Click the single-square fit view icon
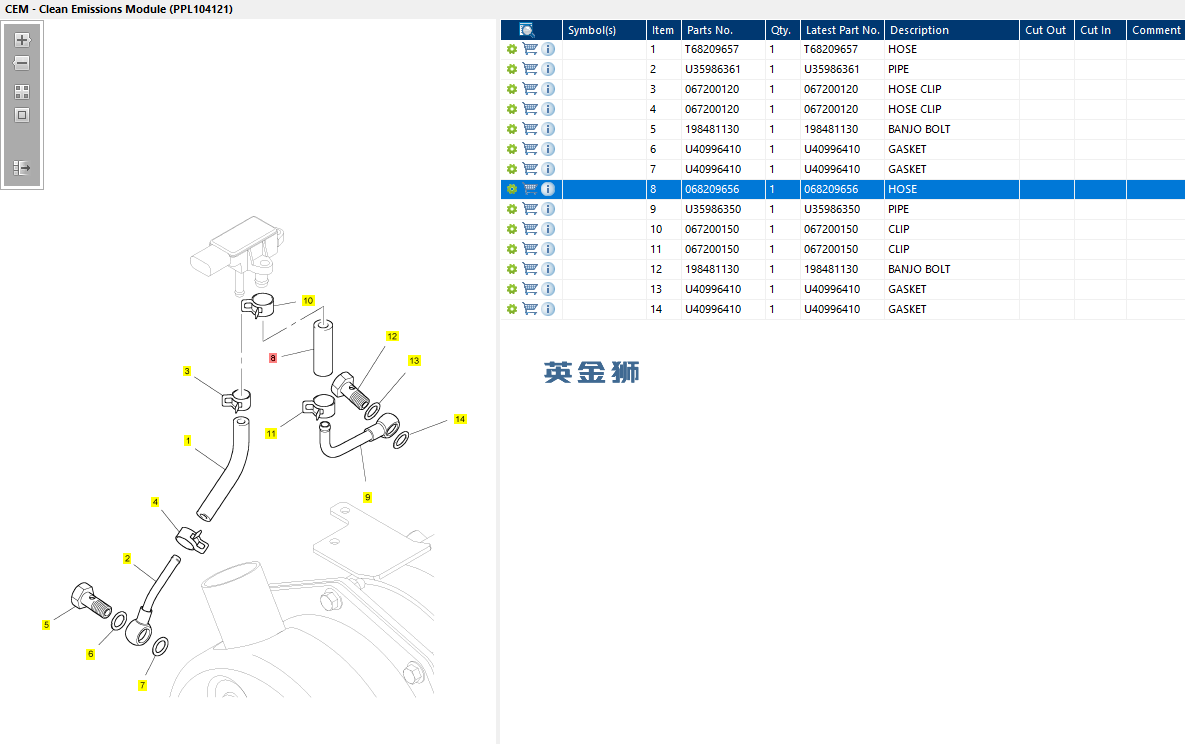 click(x=22, y=115)
